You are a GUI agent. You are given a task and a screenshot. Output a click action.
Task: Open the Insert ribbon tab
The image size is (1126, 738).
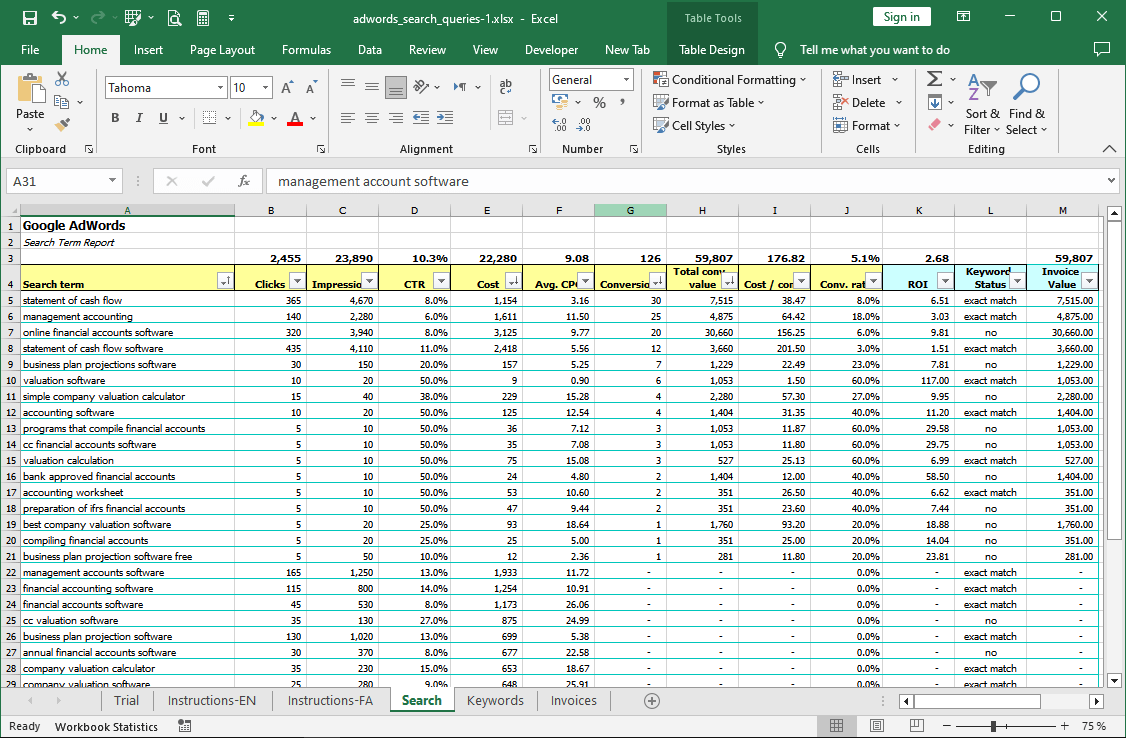pyautogui.click(x=148, y=50)
